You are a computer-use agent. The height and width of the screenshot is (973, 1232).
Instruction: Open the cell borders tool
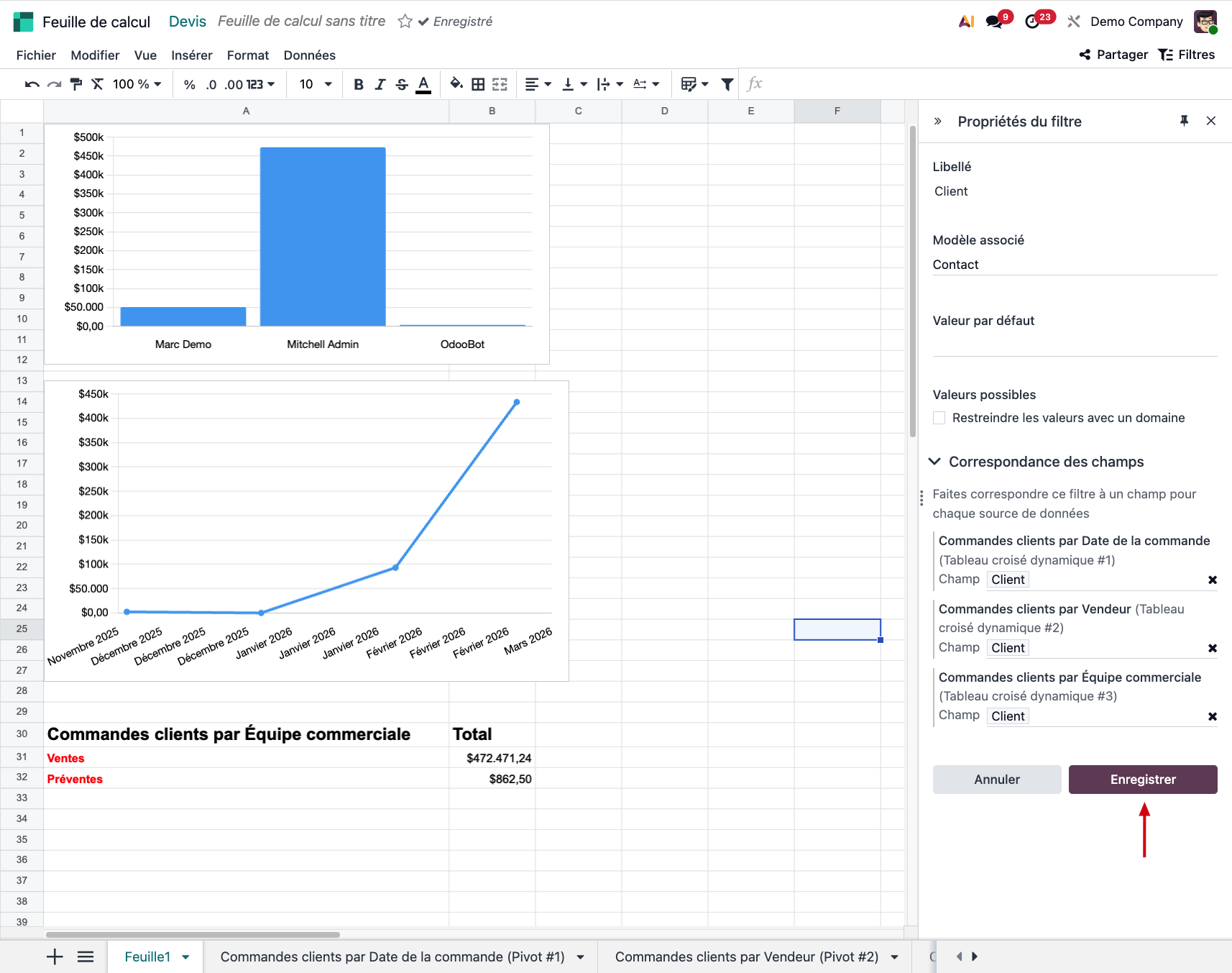click(x=478, y=84)
